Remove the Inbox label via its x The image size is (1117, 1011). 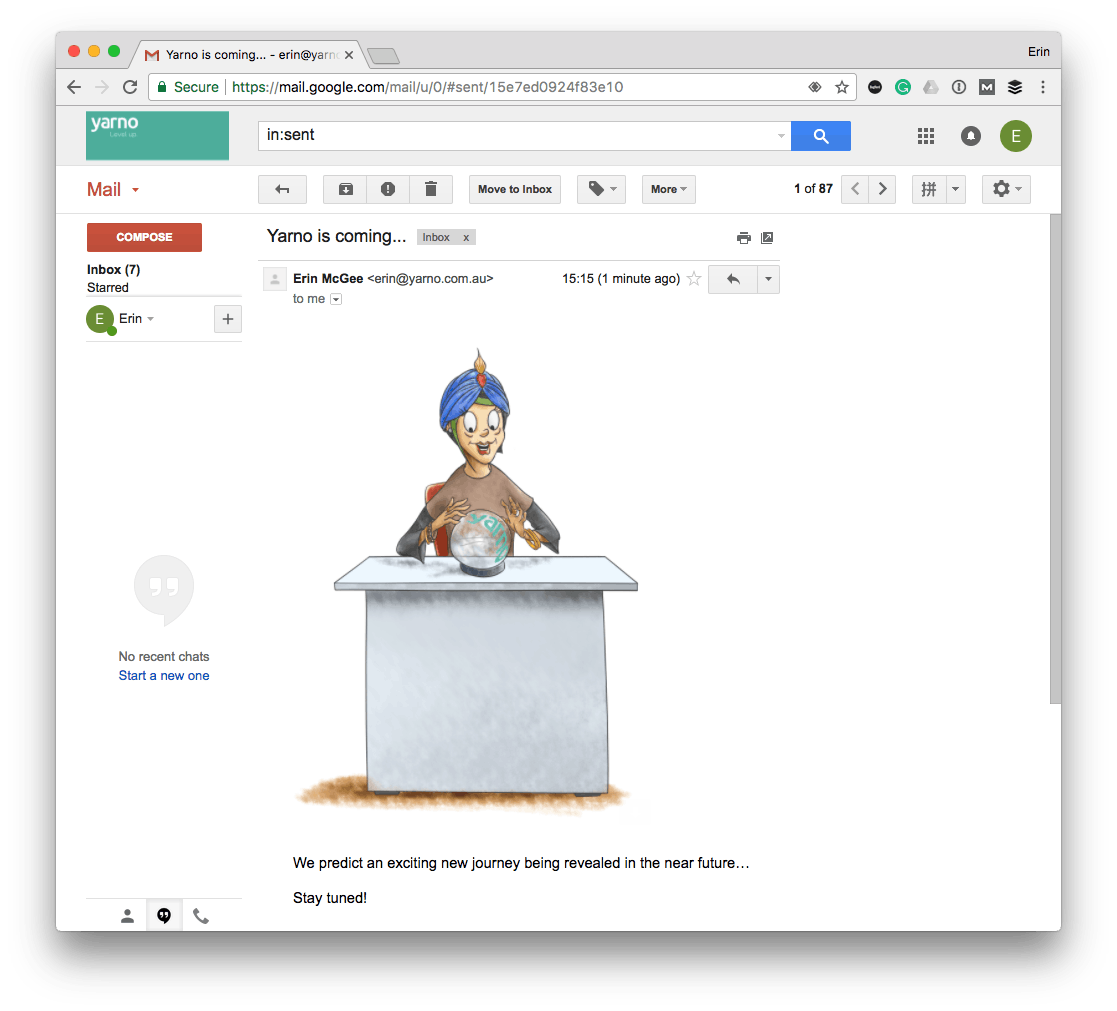click(x=466, y=238)
